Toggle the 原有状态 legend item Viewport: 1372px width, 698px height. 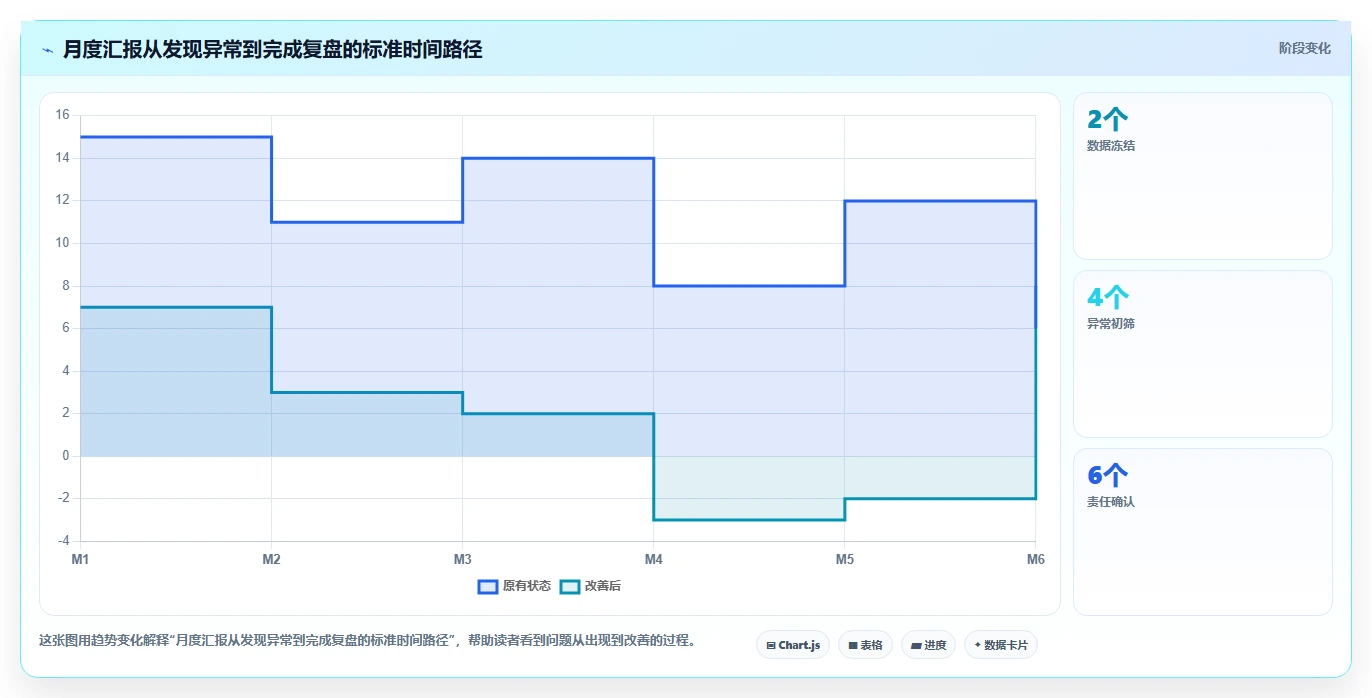pyautogui.click(x=514, y=586)
